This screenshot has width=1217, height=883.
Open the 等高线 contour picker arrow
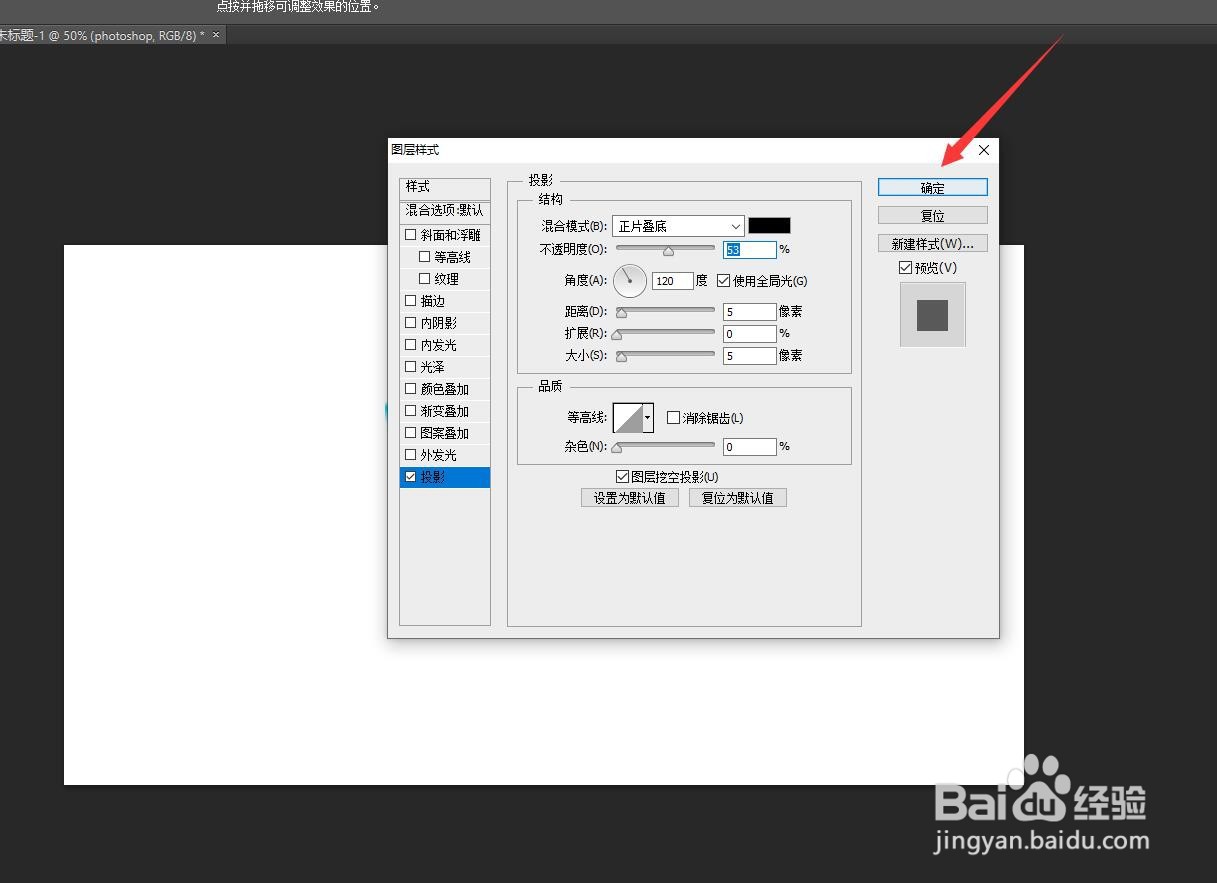coord(648,418)
